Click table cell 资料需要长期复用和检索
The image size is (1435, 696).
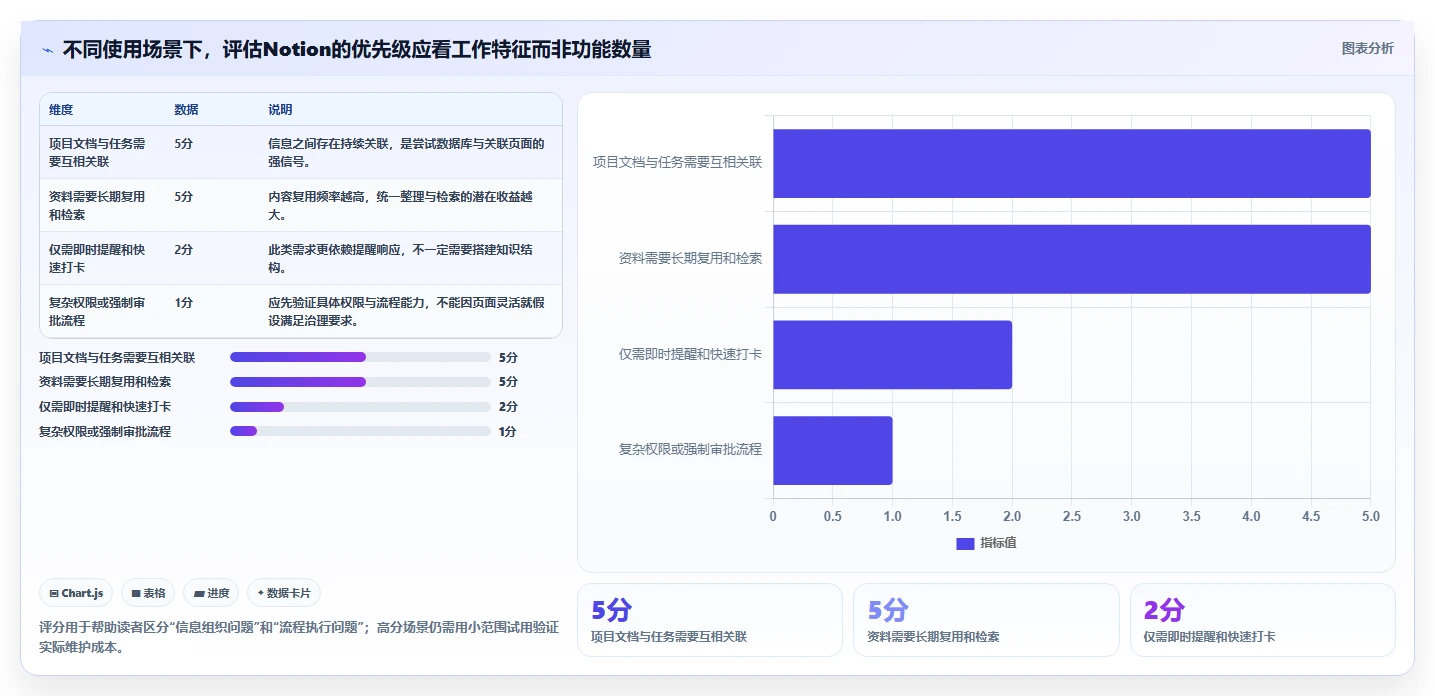tap(97, 205)
